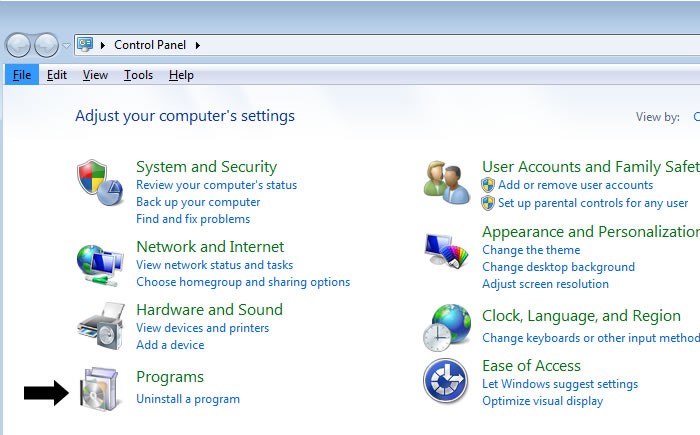Screen dimensions: 700x435
Task: Click the Appearance and Personalization monitor icon
Action: click(x=446, y=251)
